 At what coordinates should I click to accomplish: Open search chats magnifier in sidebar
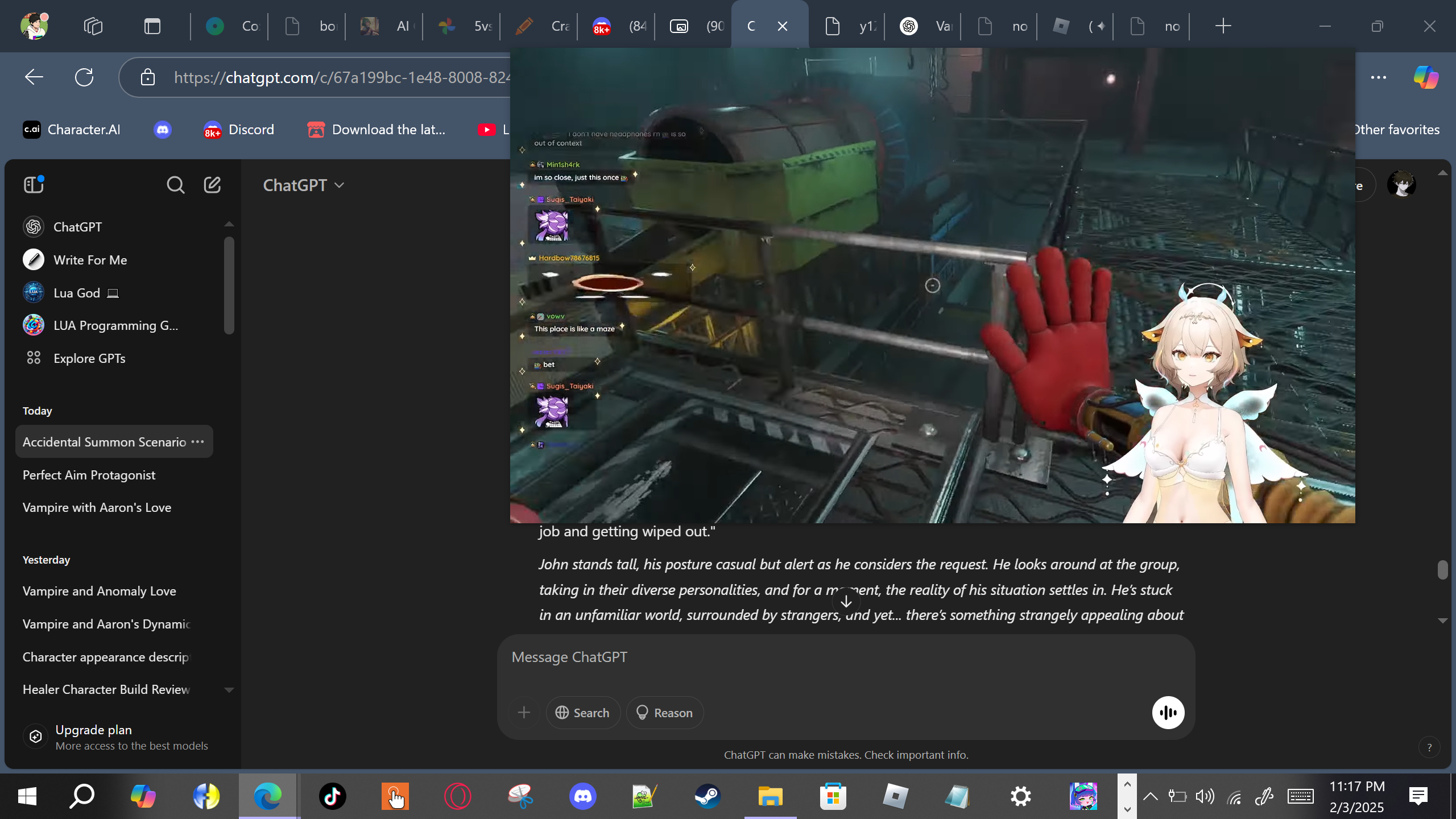point(175,185)
